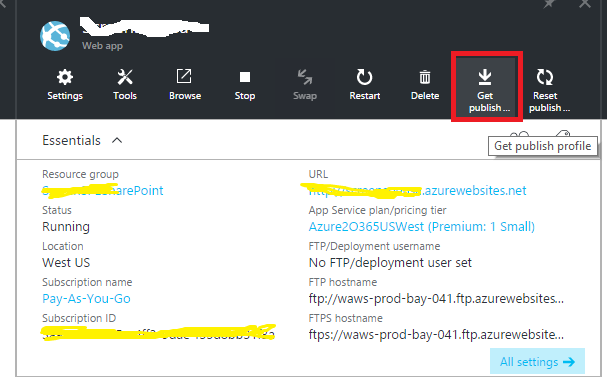Select the ftps:// hostname value
607x377 pixels.
tap(436, 334)
